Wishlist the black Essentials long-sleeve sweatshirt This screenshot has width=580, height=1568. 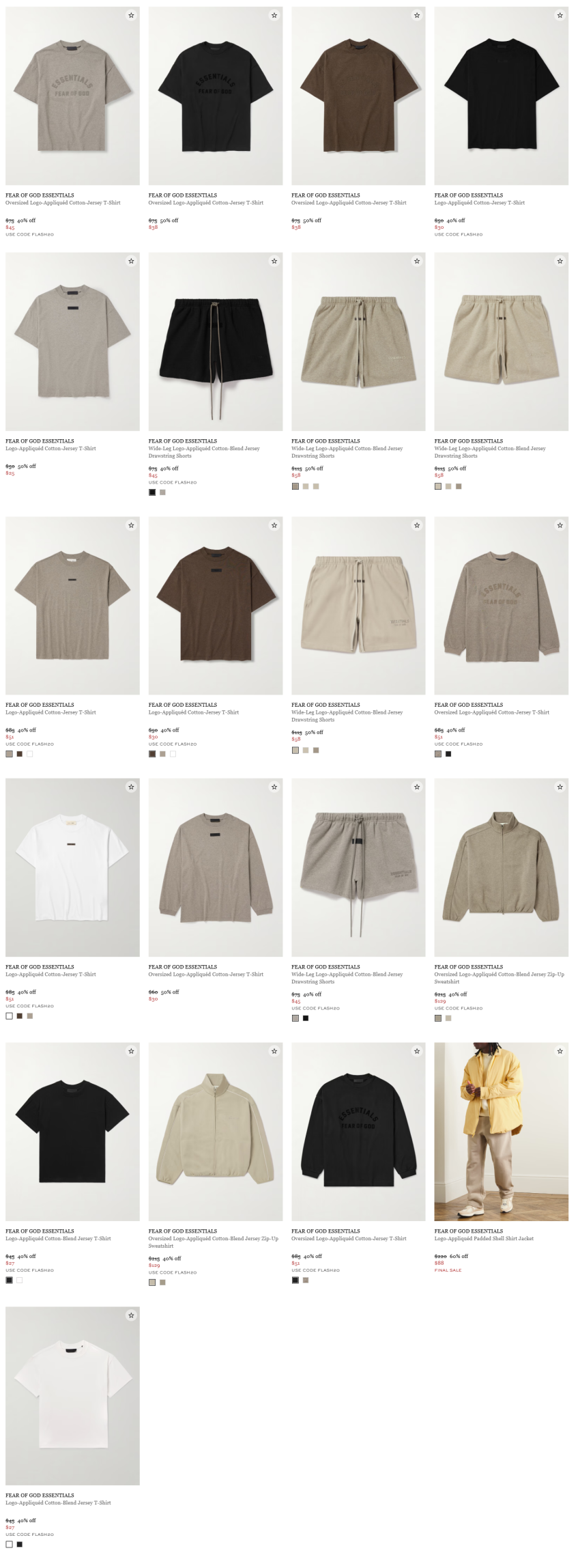pos(417,1051)
